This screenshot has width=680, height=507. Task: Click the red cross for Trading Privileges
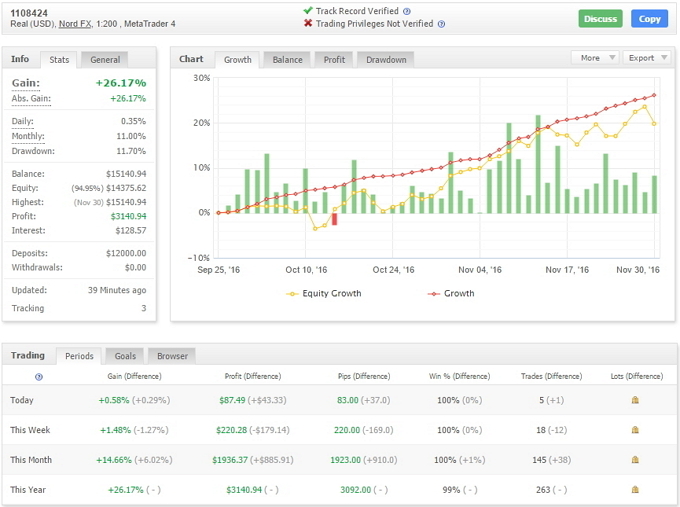pyautogui.click(x=308, y=23)
